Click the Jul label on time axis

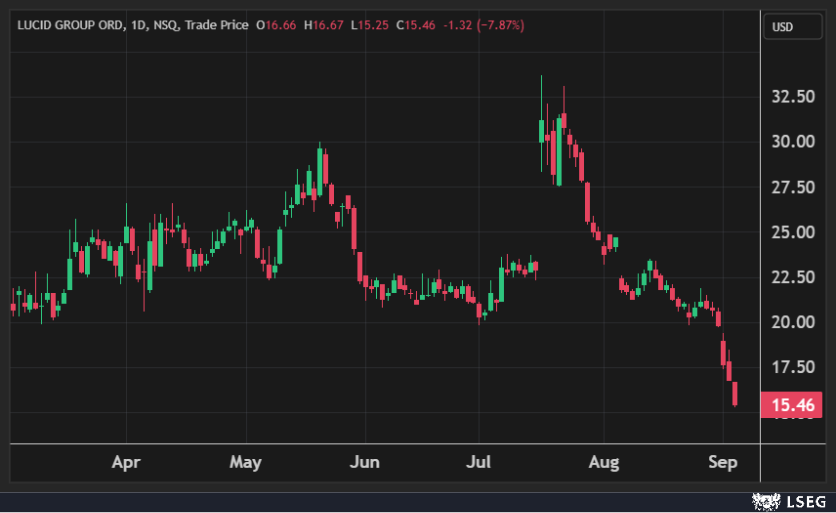point(480,463)
